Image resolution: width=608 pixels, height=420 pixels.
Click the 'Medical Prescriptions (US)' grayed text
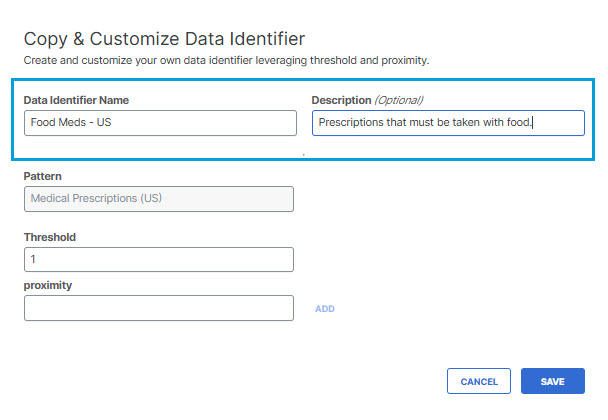tap(96, 198)
